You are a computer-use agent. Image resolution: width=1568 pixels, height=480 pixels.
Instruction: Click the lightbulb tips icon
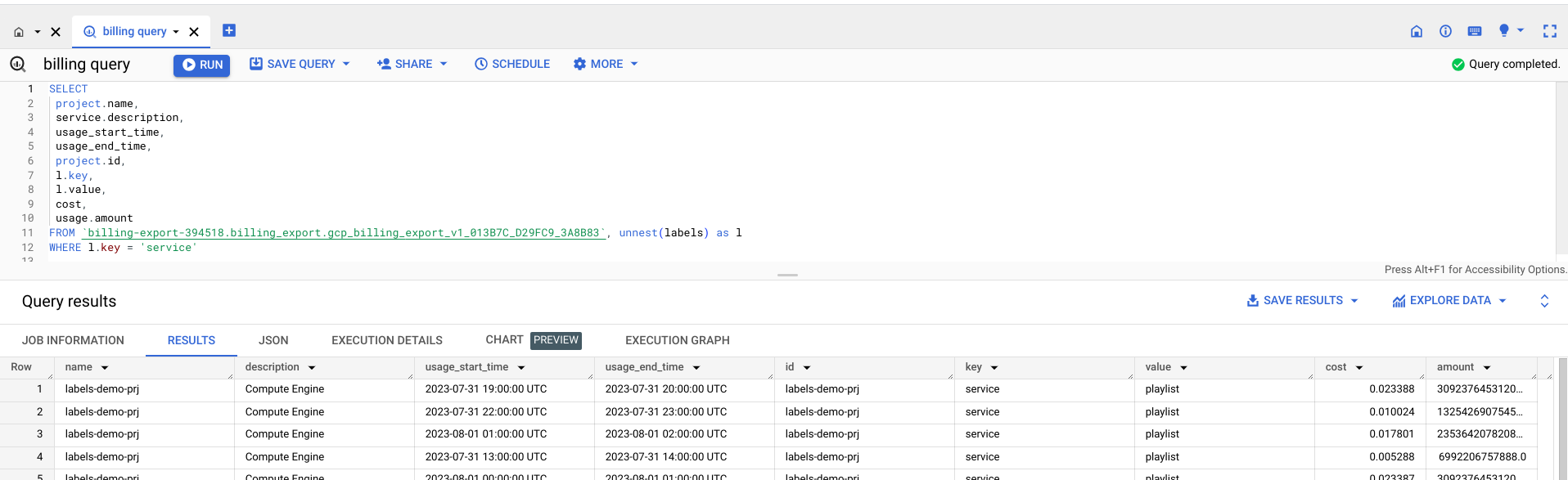(1503, 30)
